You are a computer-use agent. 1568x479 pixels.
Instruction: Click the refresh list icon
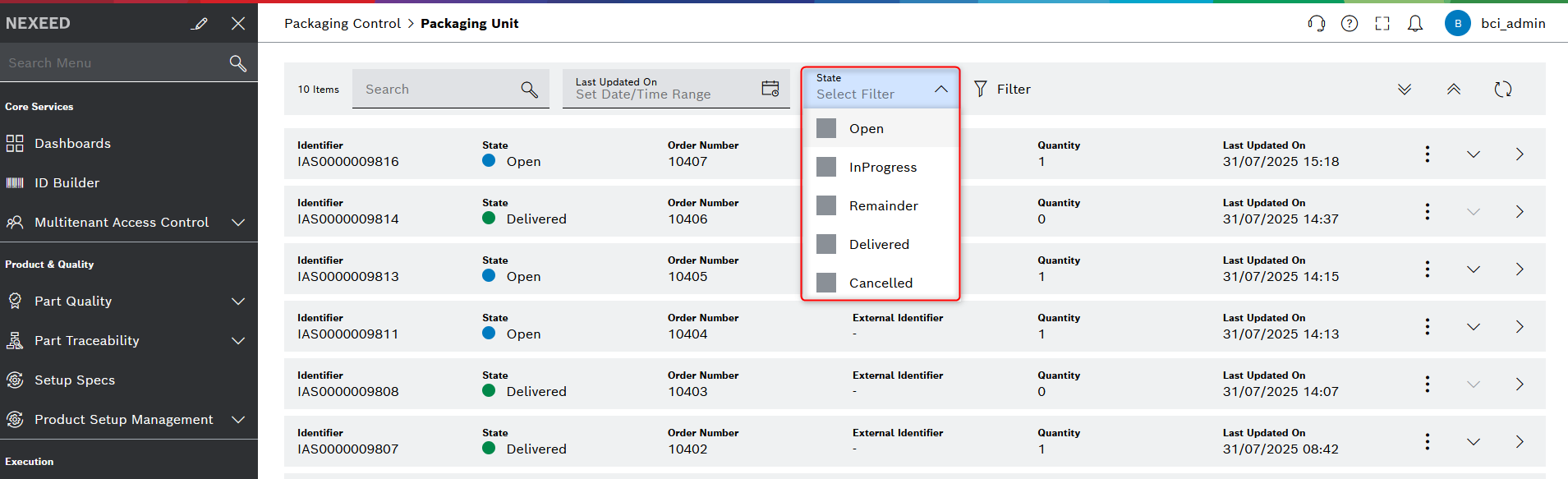coord(1502,90)
